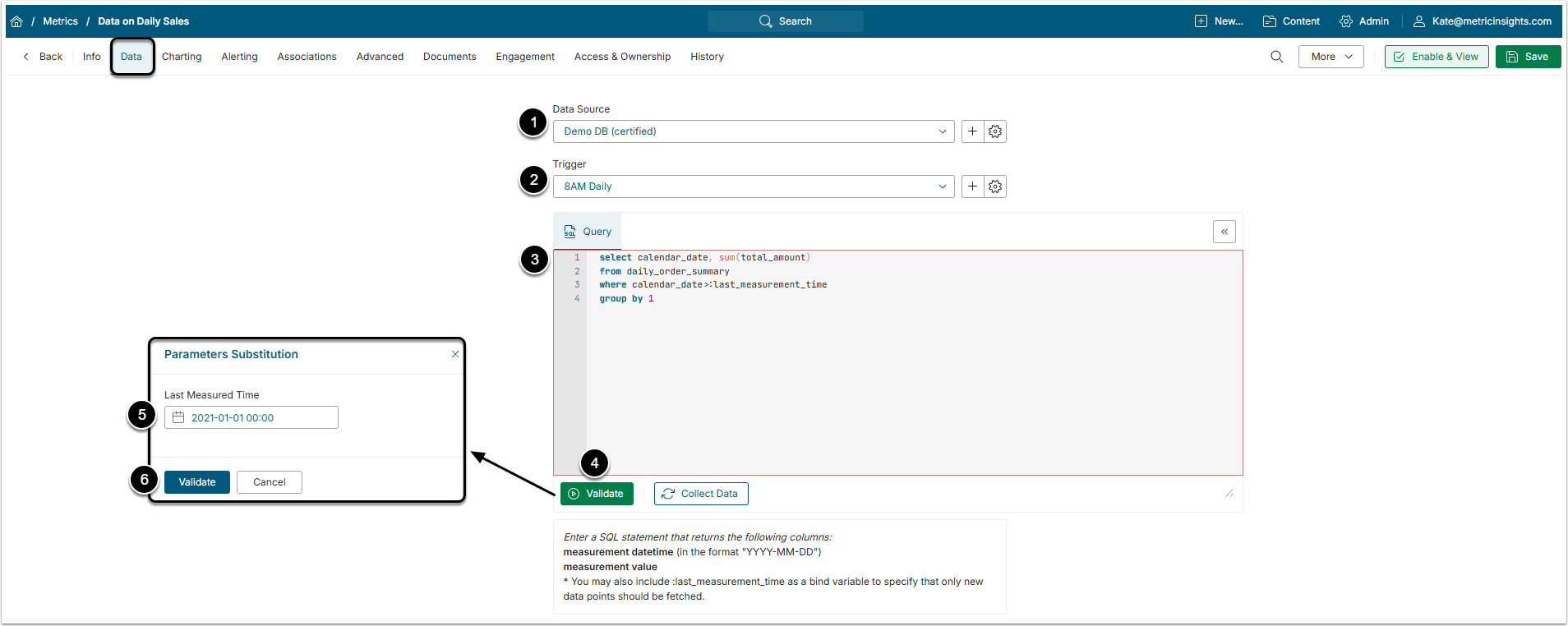The image size is (1568, 626).
Task: Open the More dropdown menu
Action: tap(1330, 57)
